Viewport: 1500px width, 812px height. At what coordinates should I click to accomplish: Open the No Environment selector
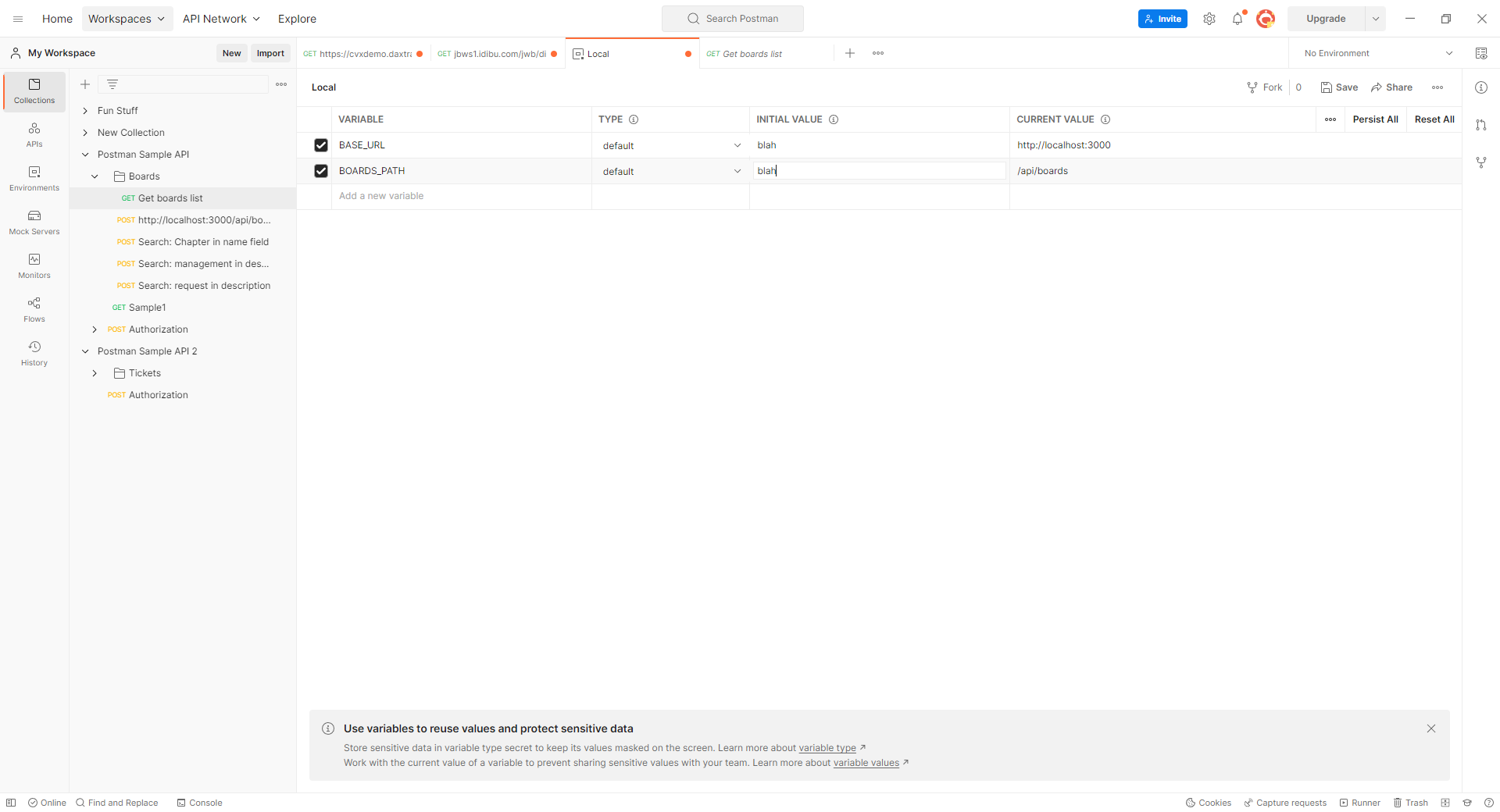(1378, 53)
